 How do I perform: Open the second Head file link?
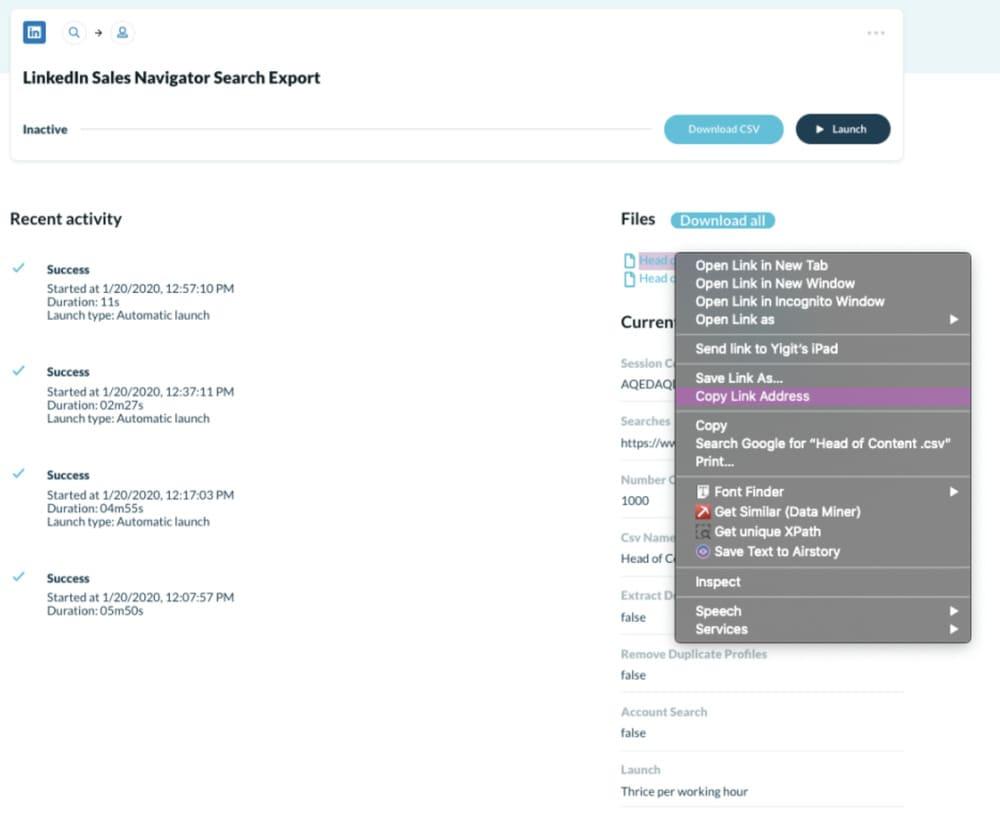click(656, 279)
